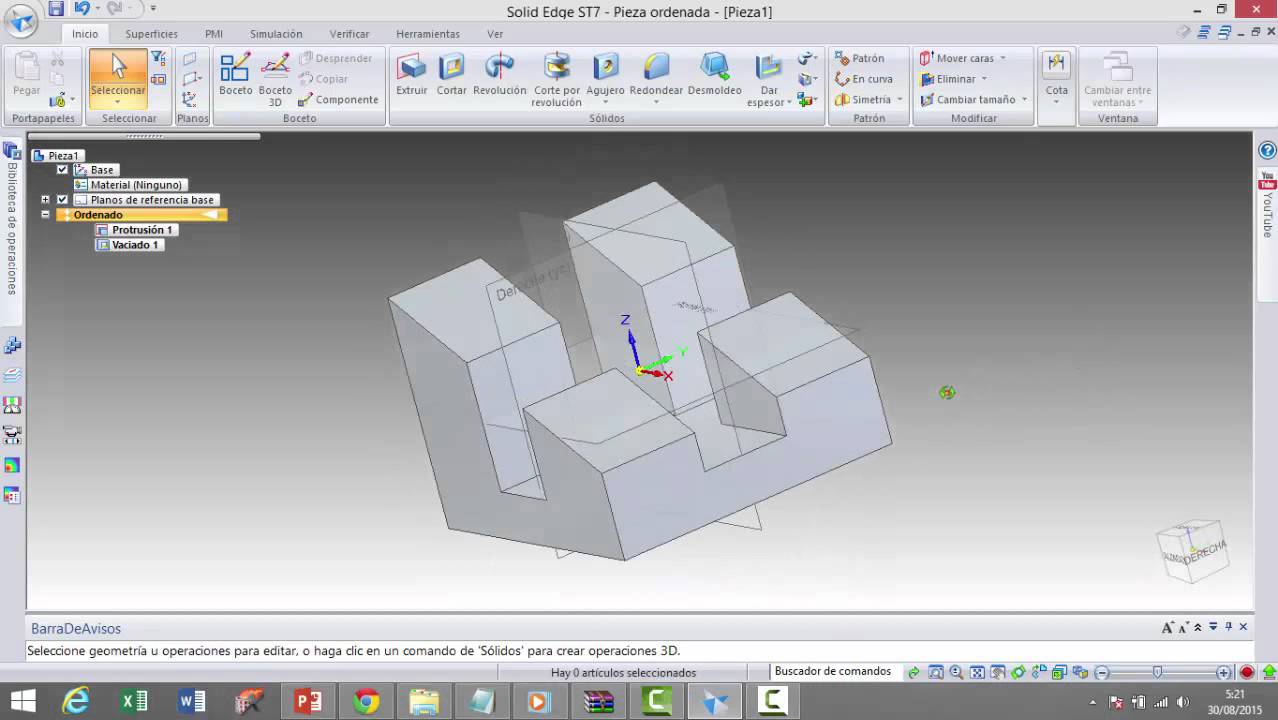This screenshot has height=720, width=1278.
Task: Click the undo arrow in quick access
Action: click(x=82, y=8)
